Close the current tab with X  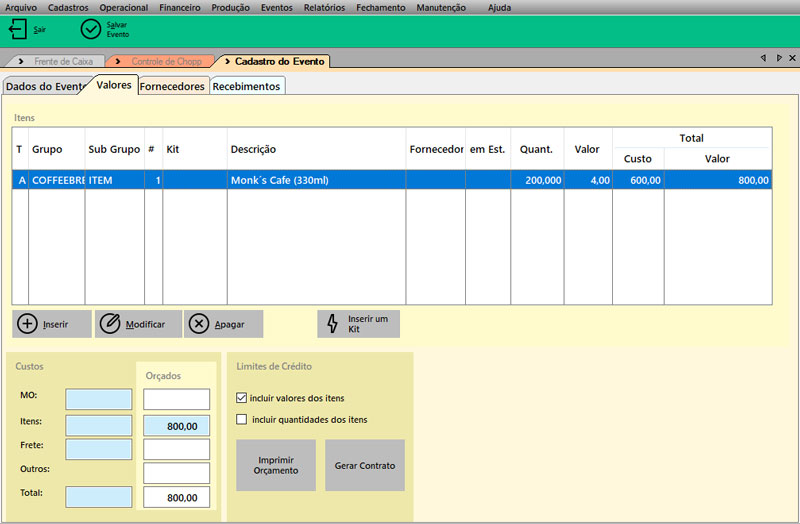click(792, 58)
